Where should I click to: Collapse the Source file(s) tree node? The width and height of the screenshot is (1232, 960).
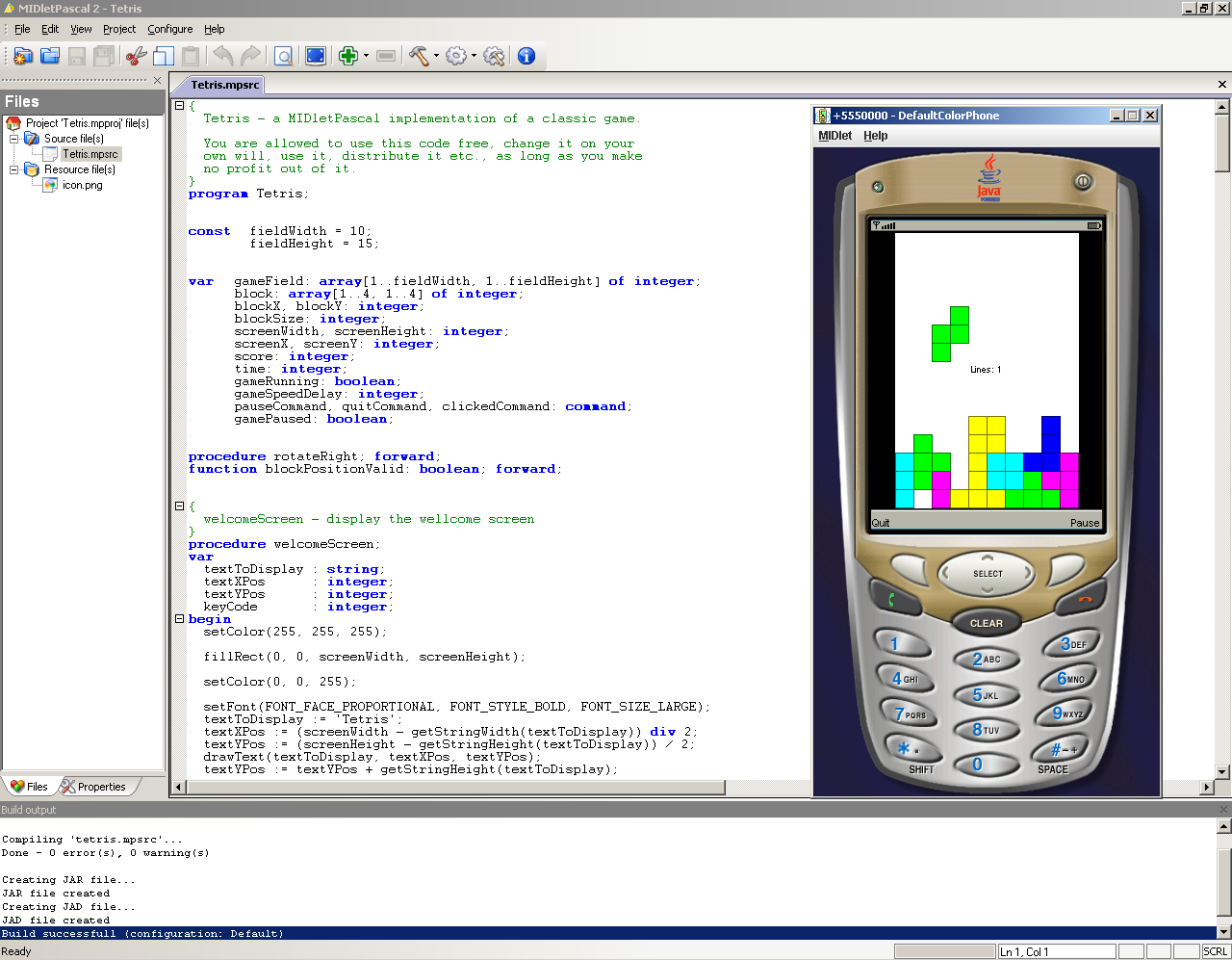click(x=14, y=139)
